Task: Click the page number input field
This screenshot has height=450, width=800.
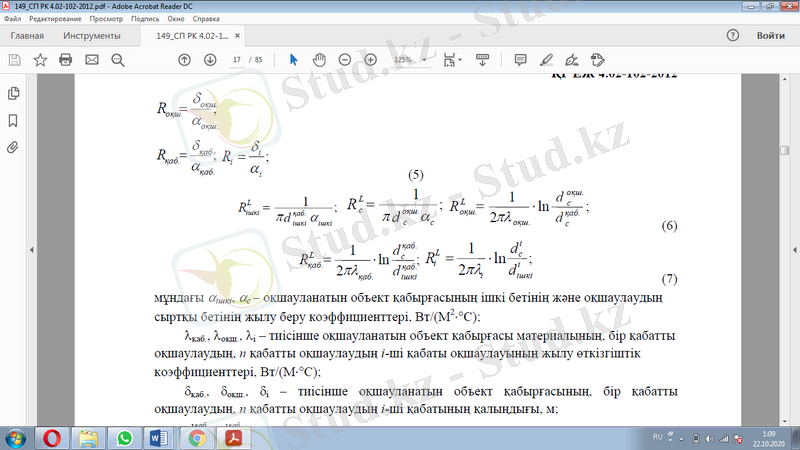Action: tap(237, 60)
